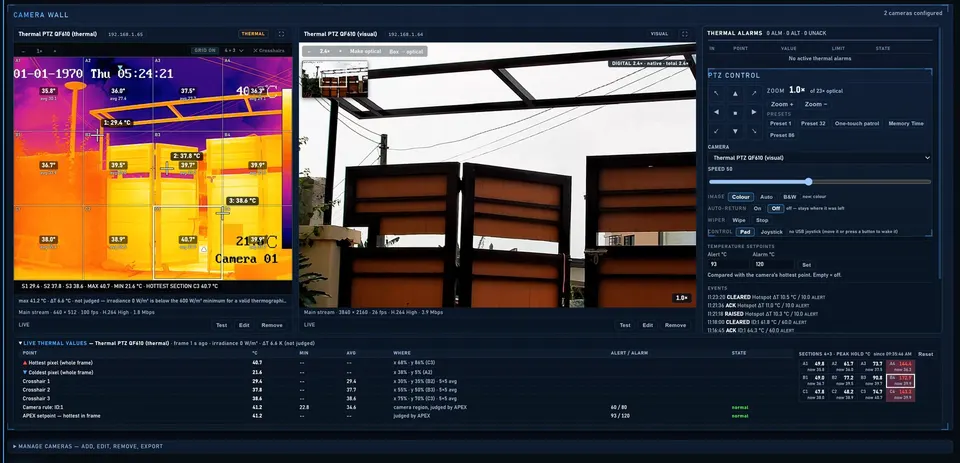Turn auto-return On

tap(757, 209)
